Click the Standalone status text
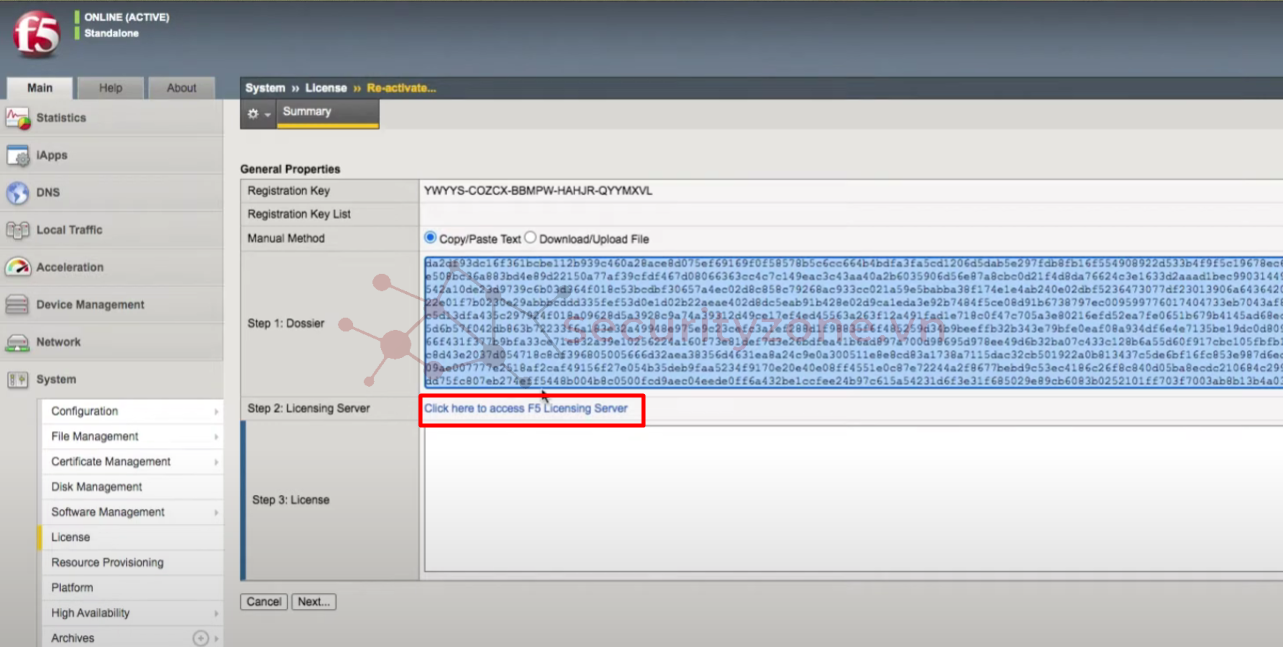This screenshot has width=1283, height=647. tap(111, 34)
